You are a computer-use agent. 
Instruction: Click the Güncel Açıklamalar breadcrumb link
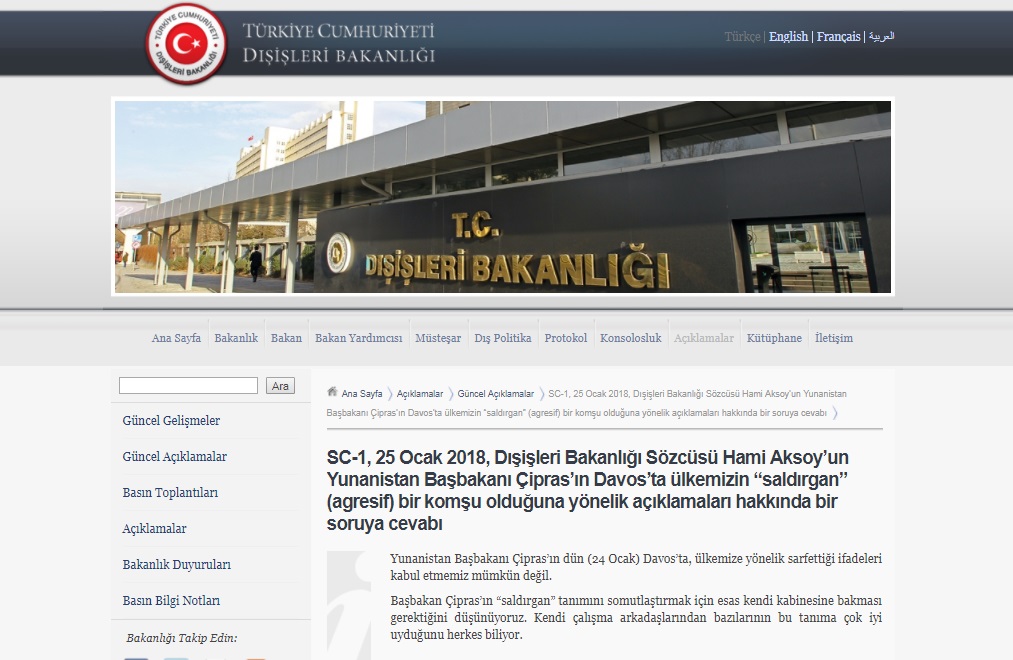point(495,394)
